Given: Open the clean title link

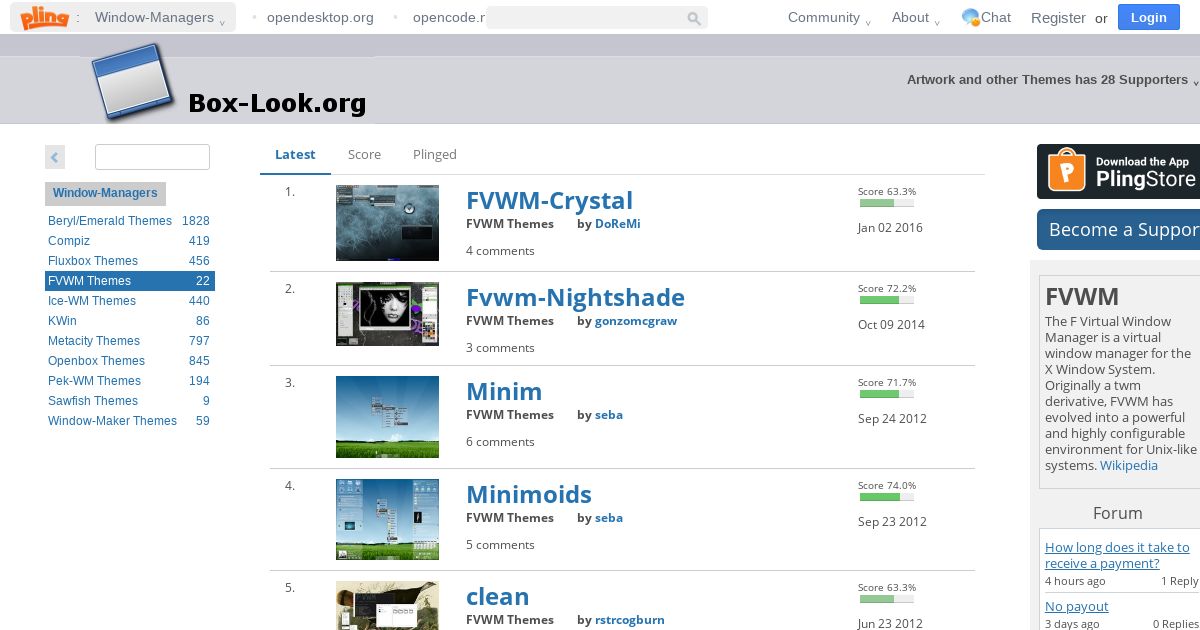Looking at the screenshot, I should pos(497,596).
